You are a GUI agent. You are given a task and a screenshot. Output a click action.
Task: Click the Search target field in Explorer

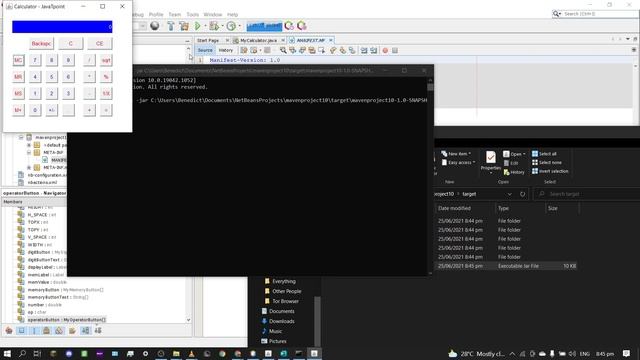click(x=588, y=194)
